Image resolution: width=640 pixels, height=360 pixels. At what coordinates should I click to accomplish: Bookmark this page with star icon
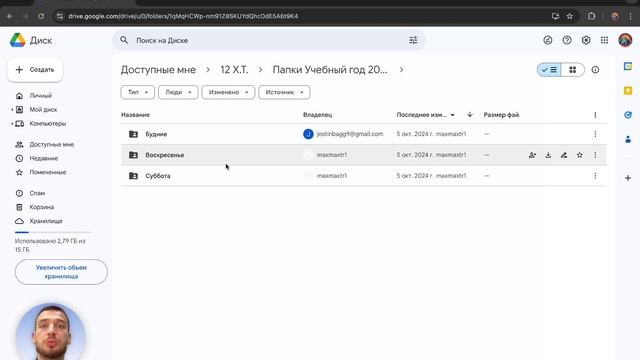click(x=570, y=16)
